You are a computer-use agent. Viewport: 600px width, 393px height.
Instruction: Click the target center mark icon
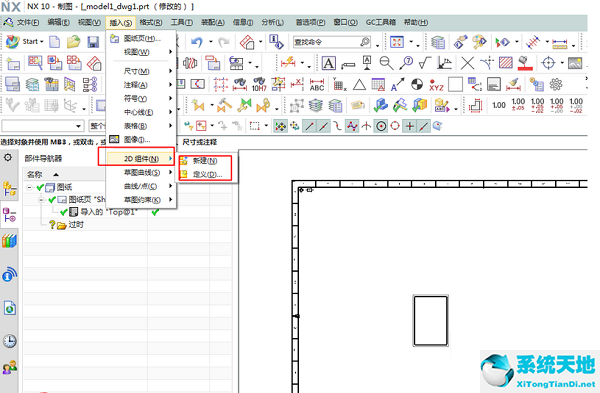tap(548, 63)
